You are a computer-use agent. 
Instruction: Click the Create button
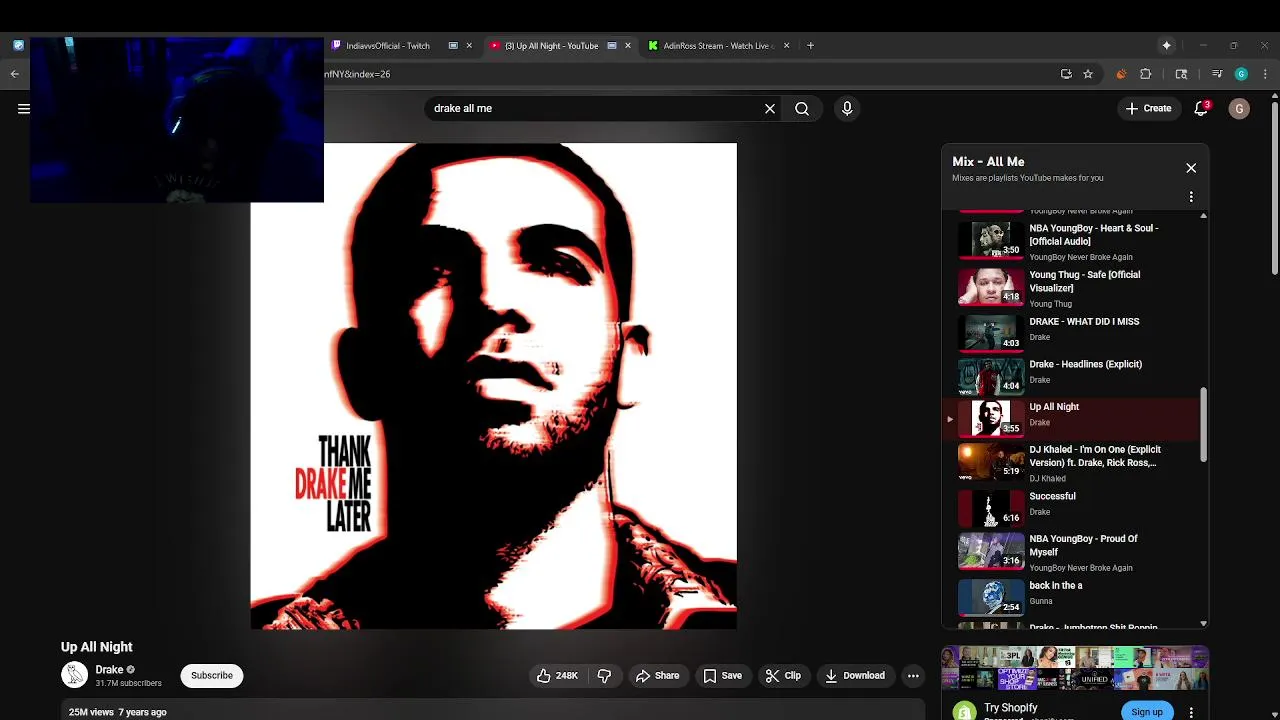pyautogui.click(x=1148, y=108)
